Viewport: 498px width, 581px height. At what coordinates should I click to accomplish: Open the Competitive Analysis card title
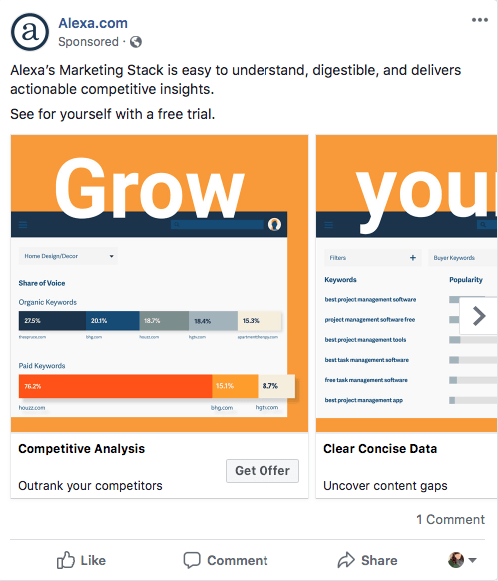tap(82, 449)
